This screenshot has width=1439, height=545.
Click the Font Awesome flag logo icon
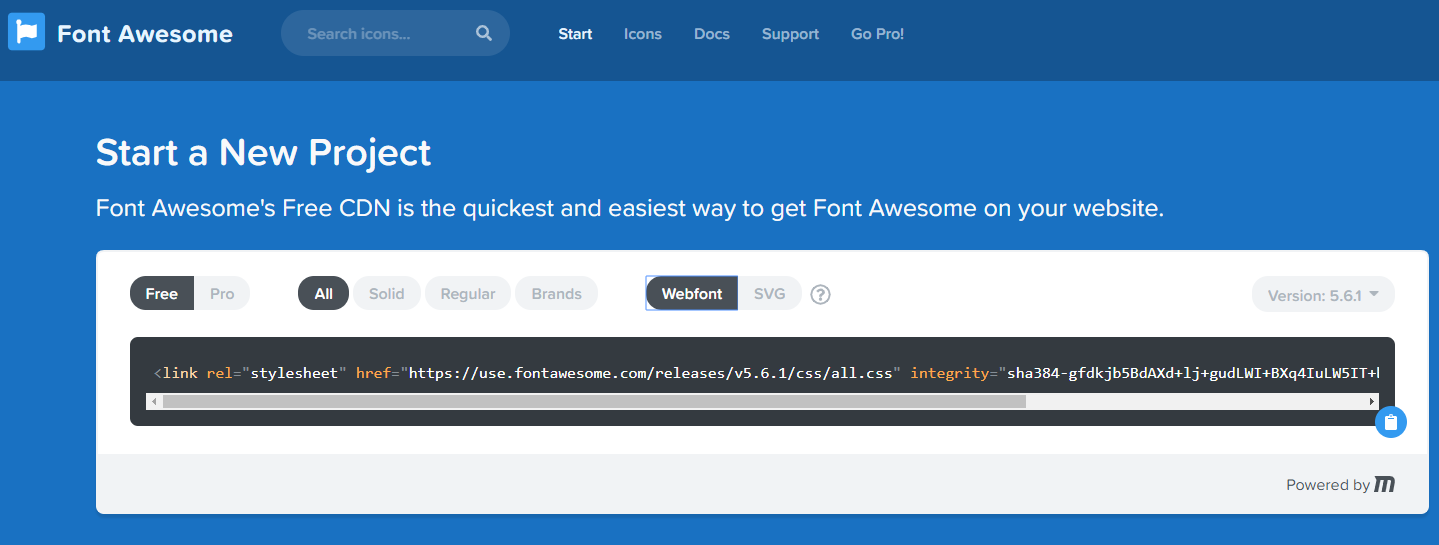26,32
